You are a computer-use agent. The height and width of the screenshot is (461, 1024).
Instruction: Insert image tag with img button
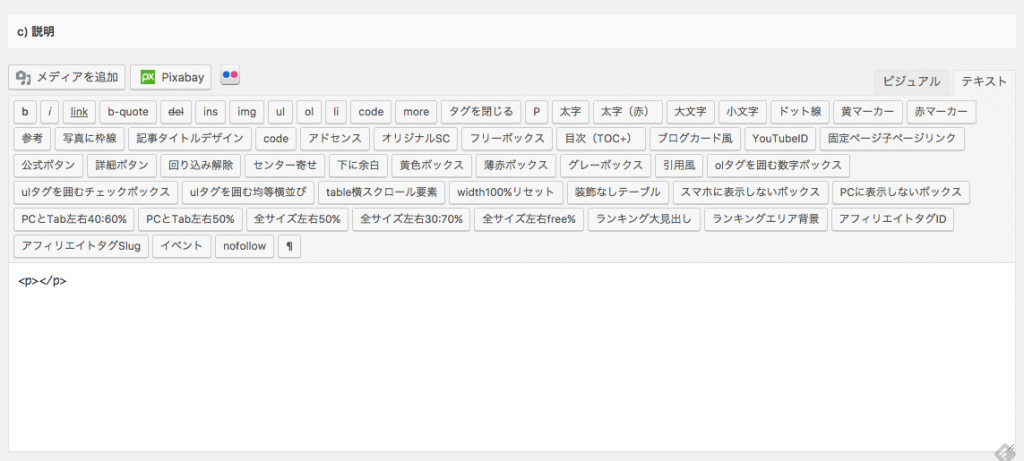click(246, 112)
